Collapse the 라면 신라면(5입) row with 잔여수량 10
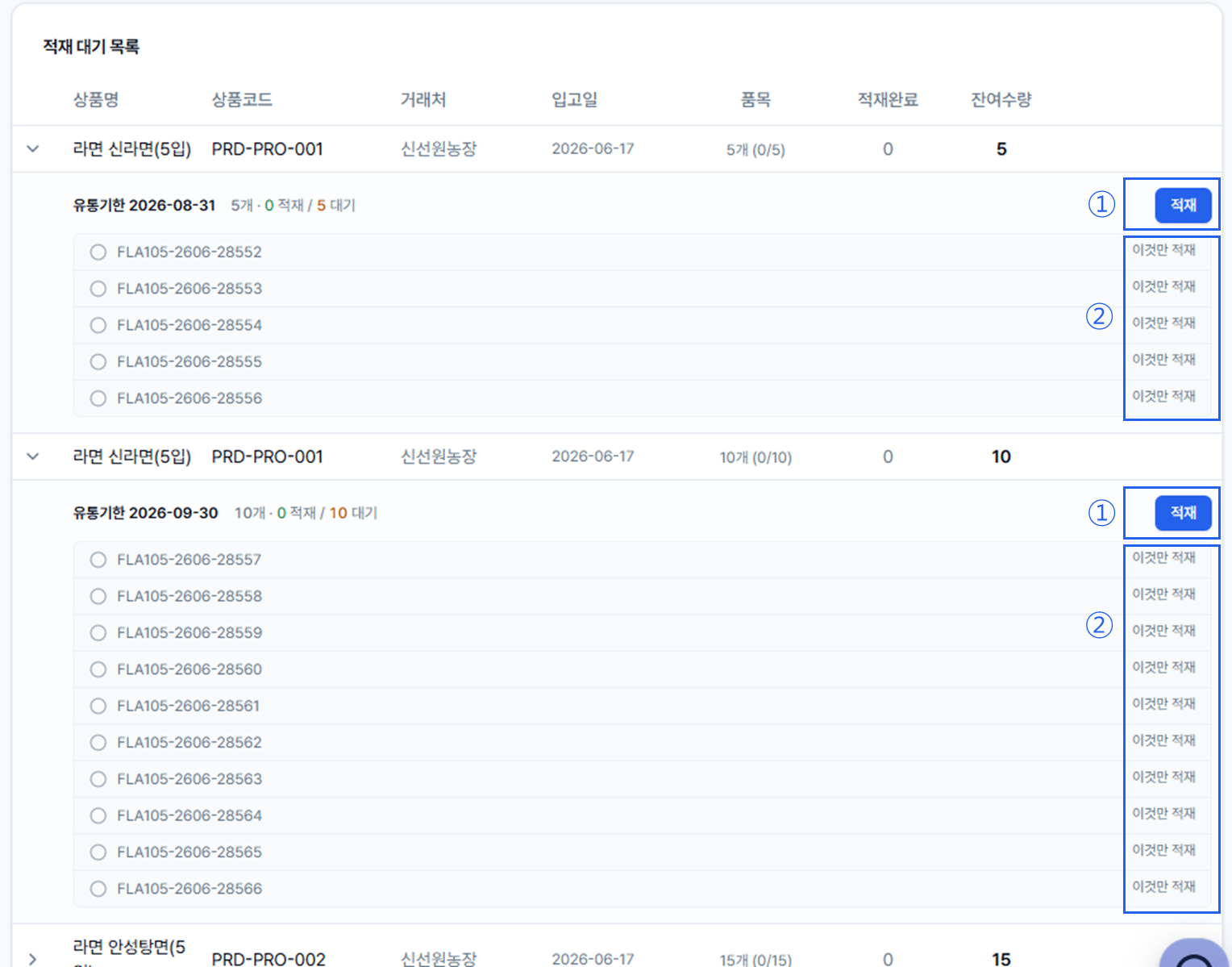Viewport: 1232px width, 967px height. [33, 456]
